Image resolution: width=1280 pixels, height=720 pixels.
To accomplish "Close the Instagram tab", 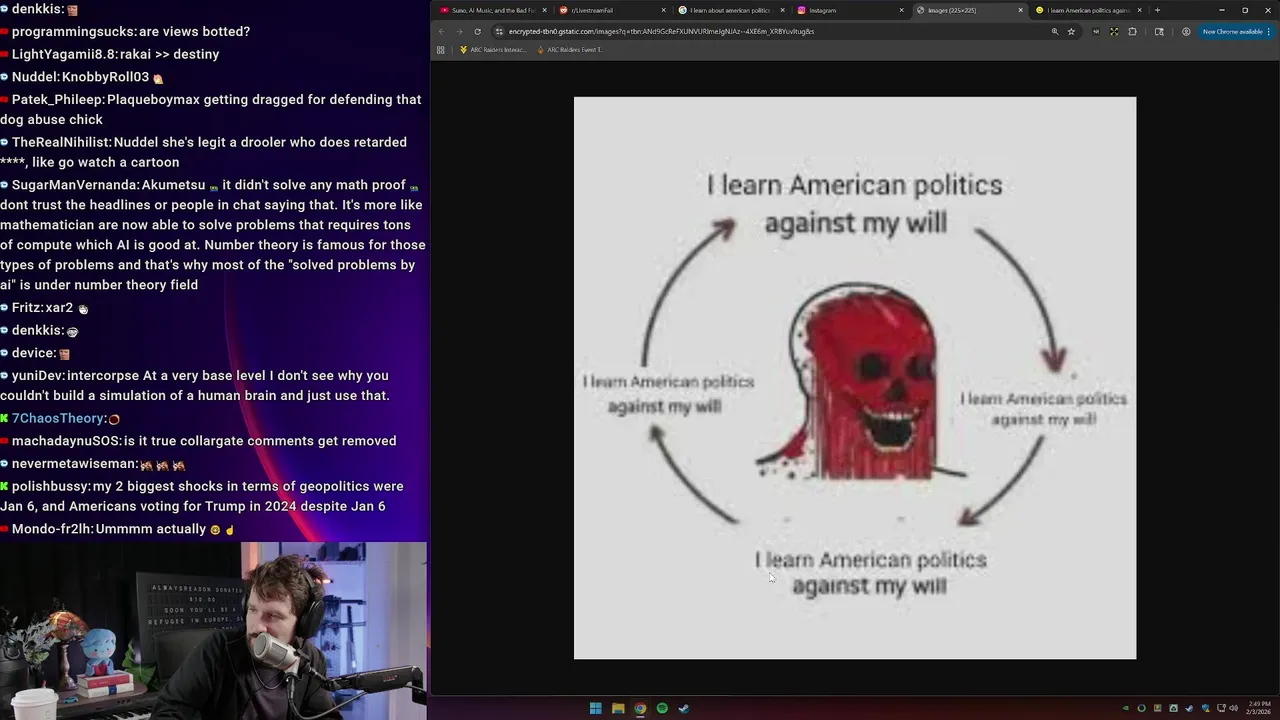I will coord(901,10).
